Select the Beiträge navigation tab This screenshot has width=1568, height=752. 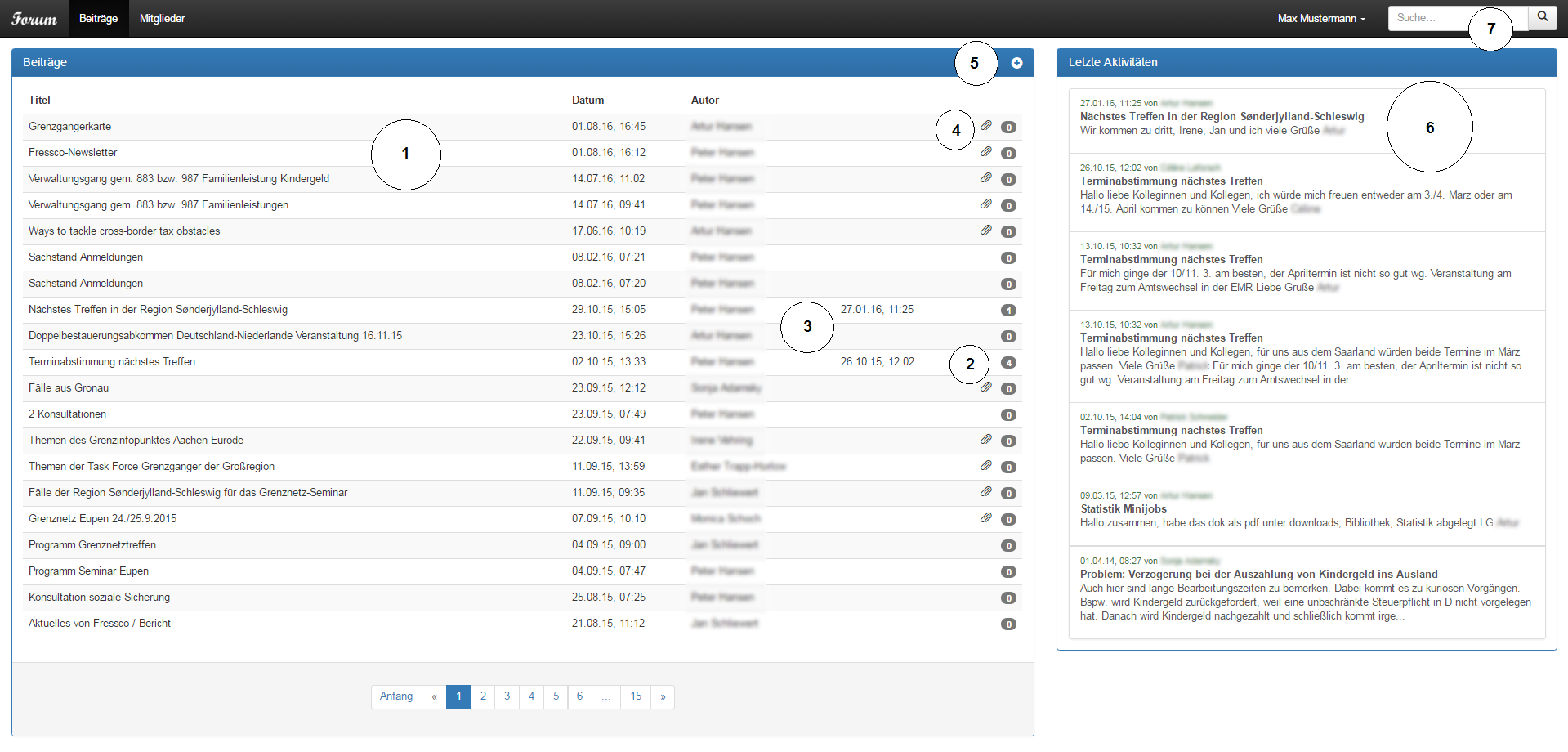click(x=98, y=18)
